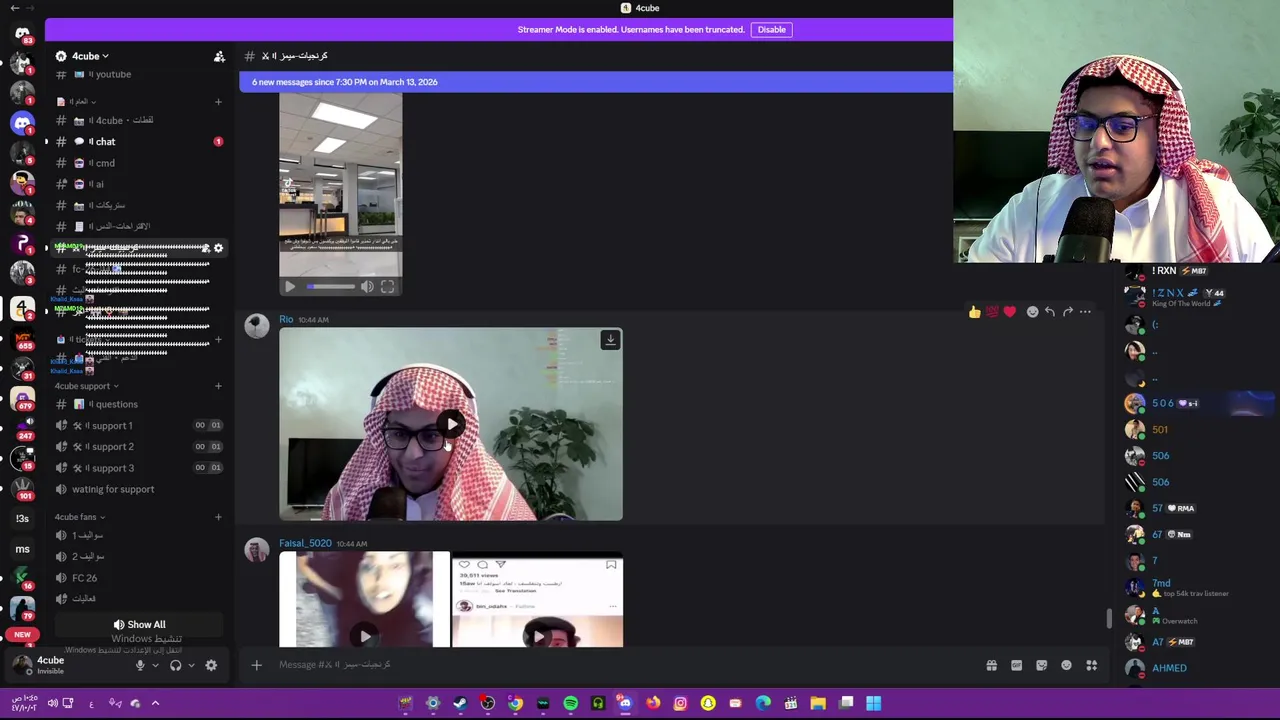Screen dimensions: 1280x720
Task: Join support 3 voice channel
Action: (x=140, y=468)
